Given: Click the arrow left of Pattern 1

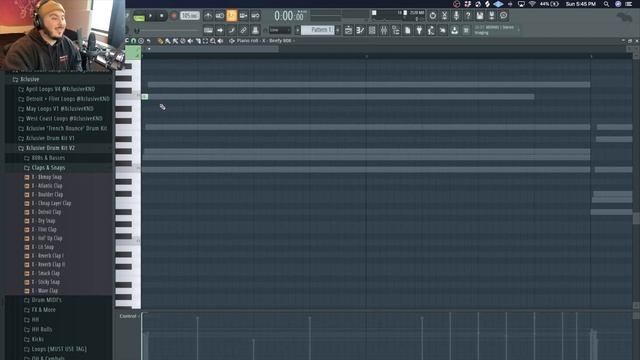Looking at the screenshot, I should pyautogui.click(x=298, y=30).
